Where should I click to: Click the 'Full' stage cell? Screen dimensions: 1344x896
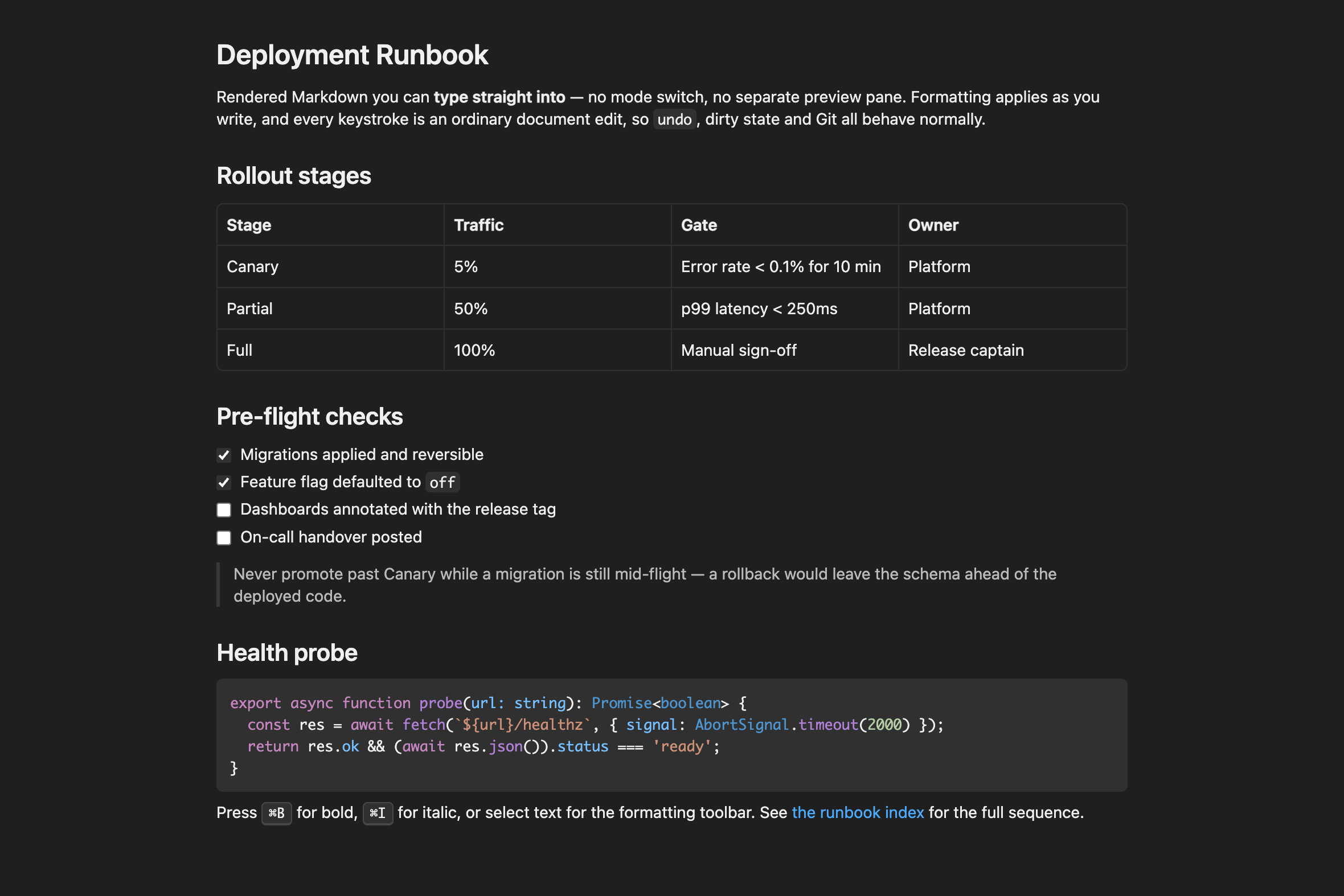tap(330, 350)
